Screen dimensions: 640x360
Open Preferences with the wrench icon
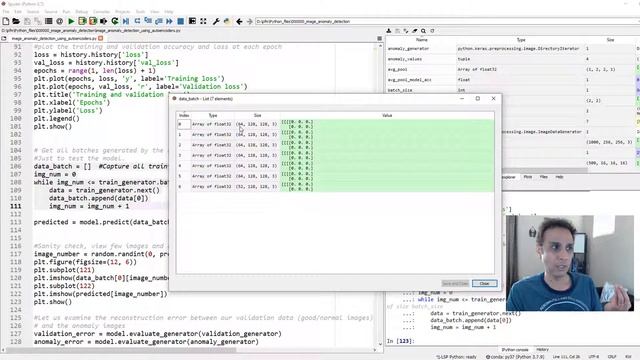pos(216,21)
